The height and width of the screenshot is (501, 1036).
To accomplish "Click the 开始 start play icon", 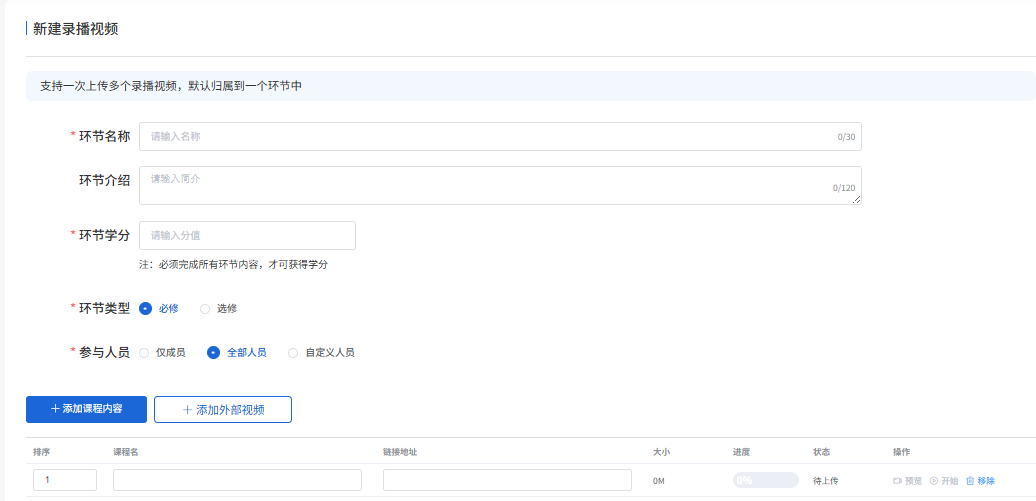I will tap(934, 481).
